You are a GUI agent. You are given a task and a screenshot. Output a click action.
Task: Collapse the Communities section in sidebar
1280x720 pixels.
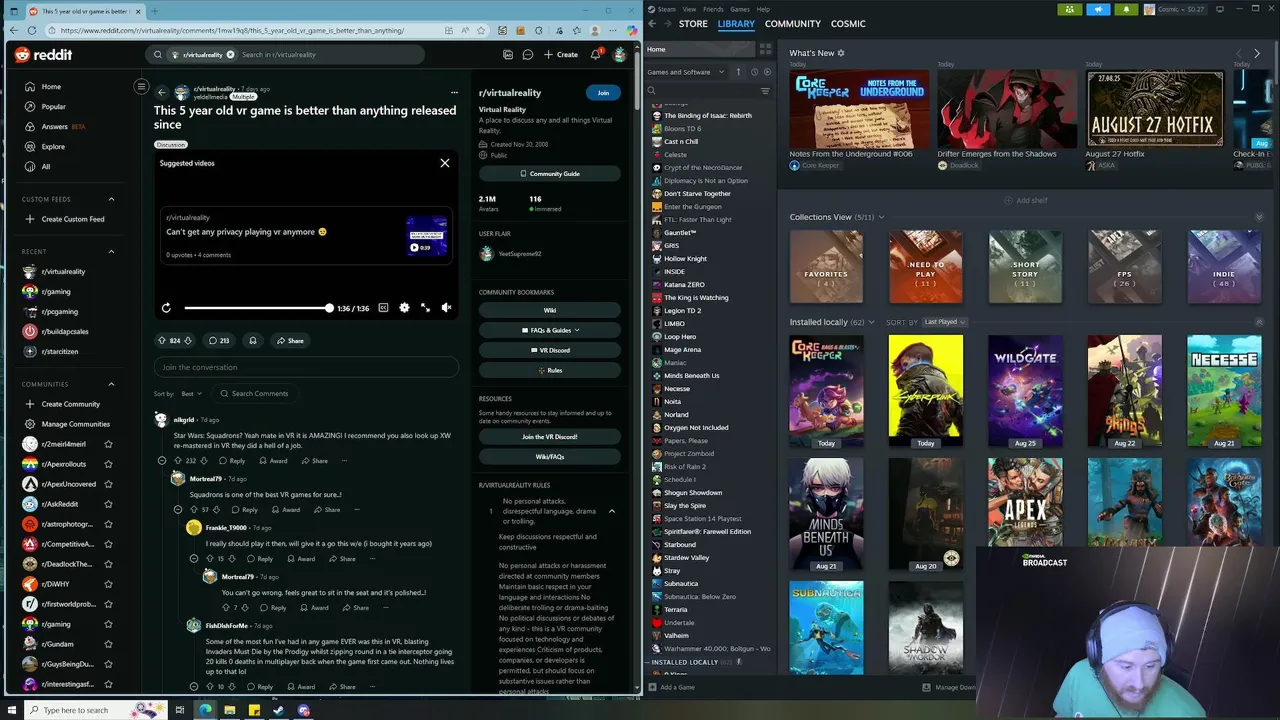pos(111,384)
